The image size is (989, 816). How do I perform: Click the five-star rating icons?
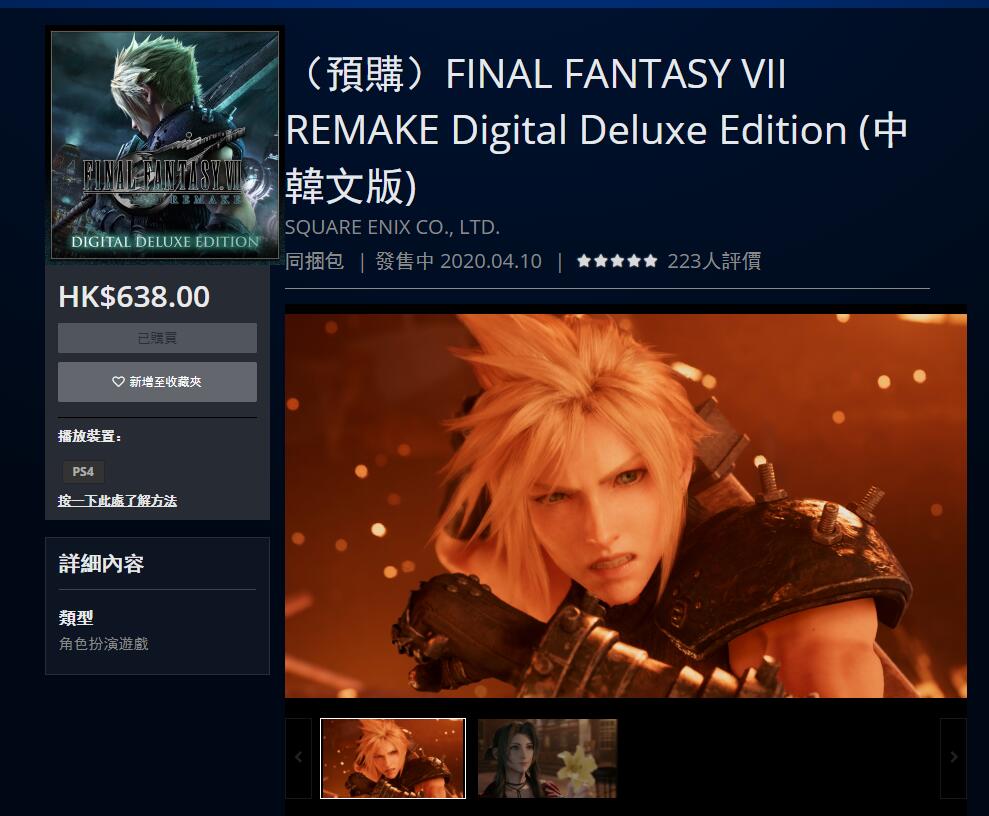coord(617,261)
